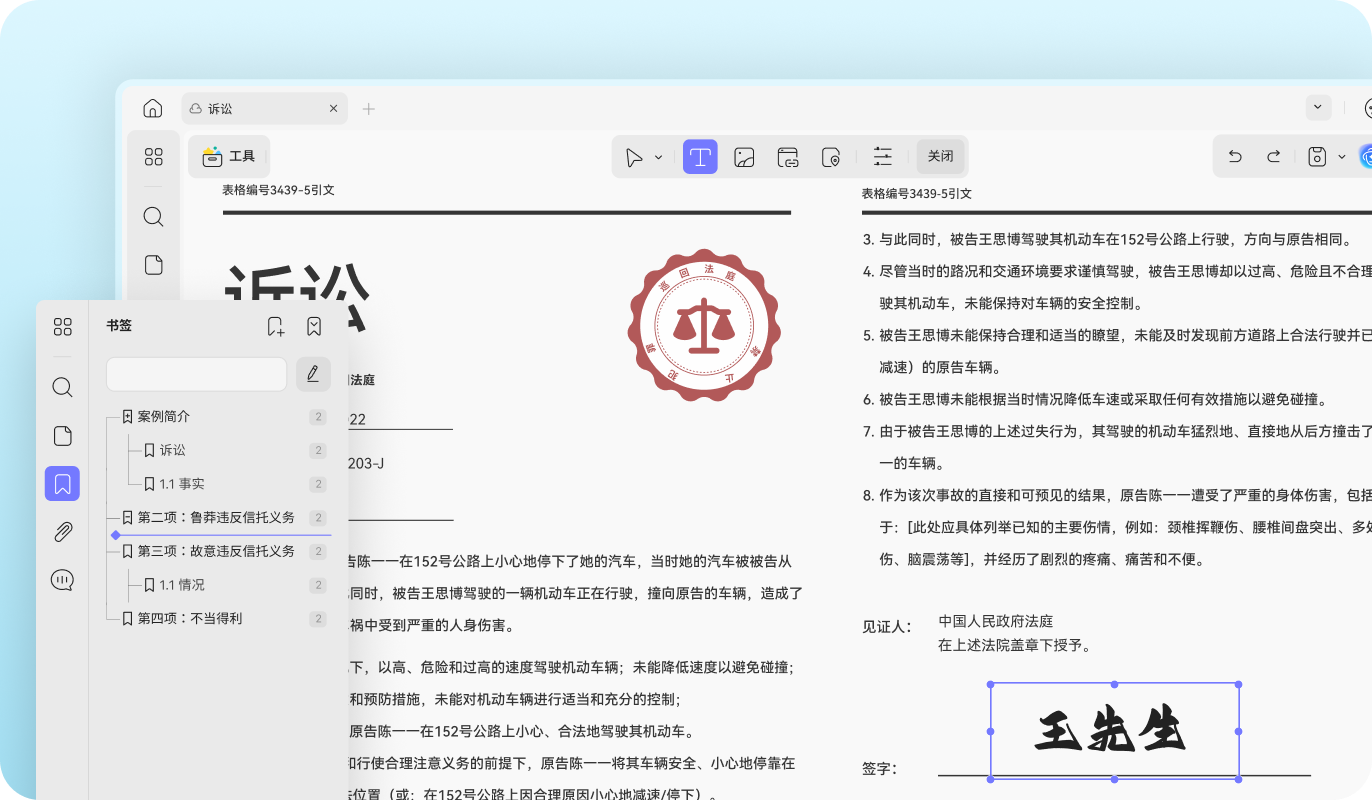Image resolution: width=1372 pixels, height=800 pixels.
Task: Open the tab list dropdown chevron
Action: [1318, 107]
